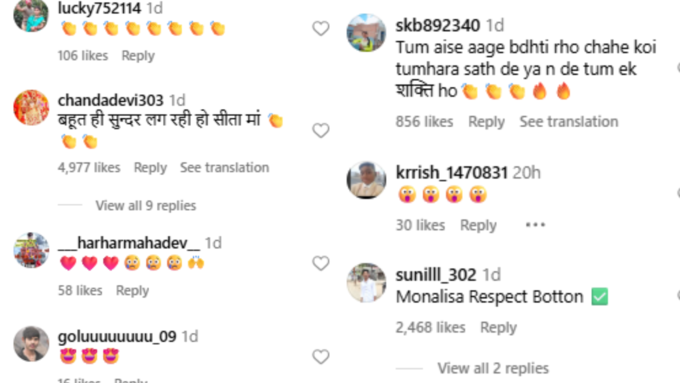Reply to __harharmahadev__ comment
680x383 pixels.
coord(132,291)
